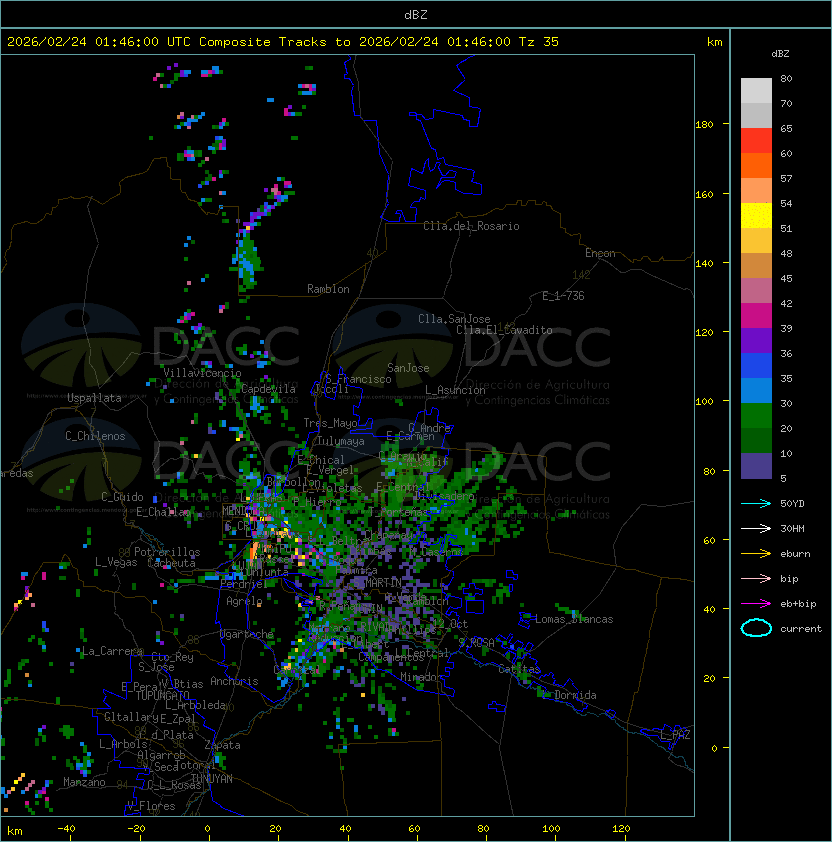Click the 'Potrerillos' map label
This screenshot has height=842, width=832.
coord(167,552)
